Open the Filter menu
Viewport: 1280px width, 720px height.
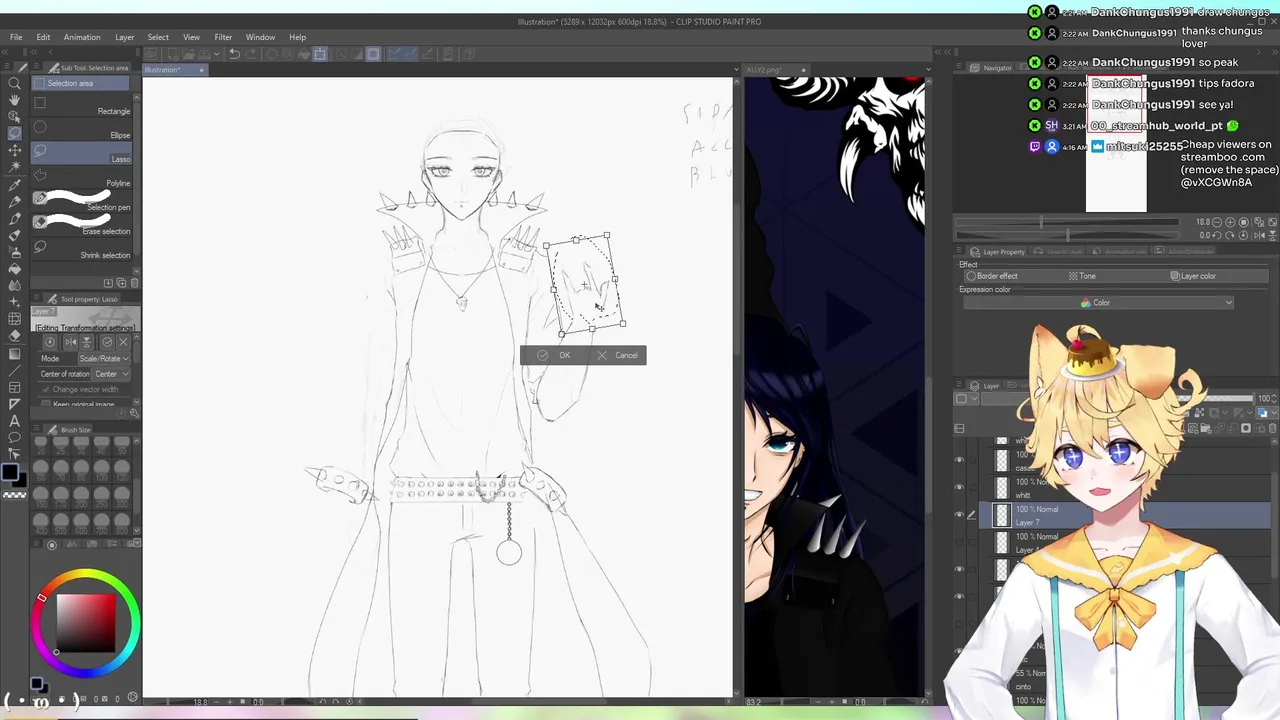click(223, 37)
